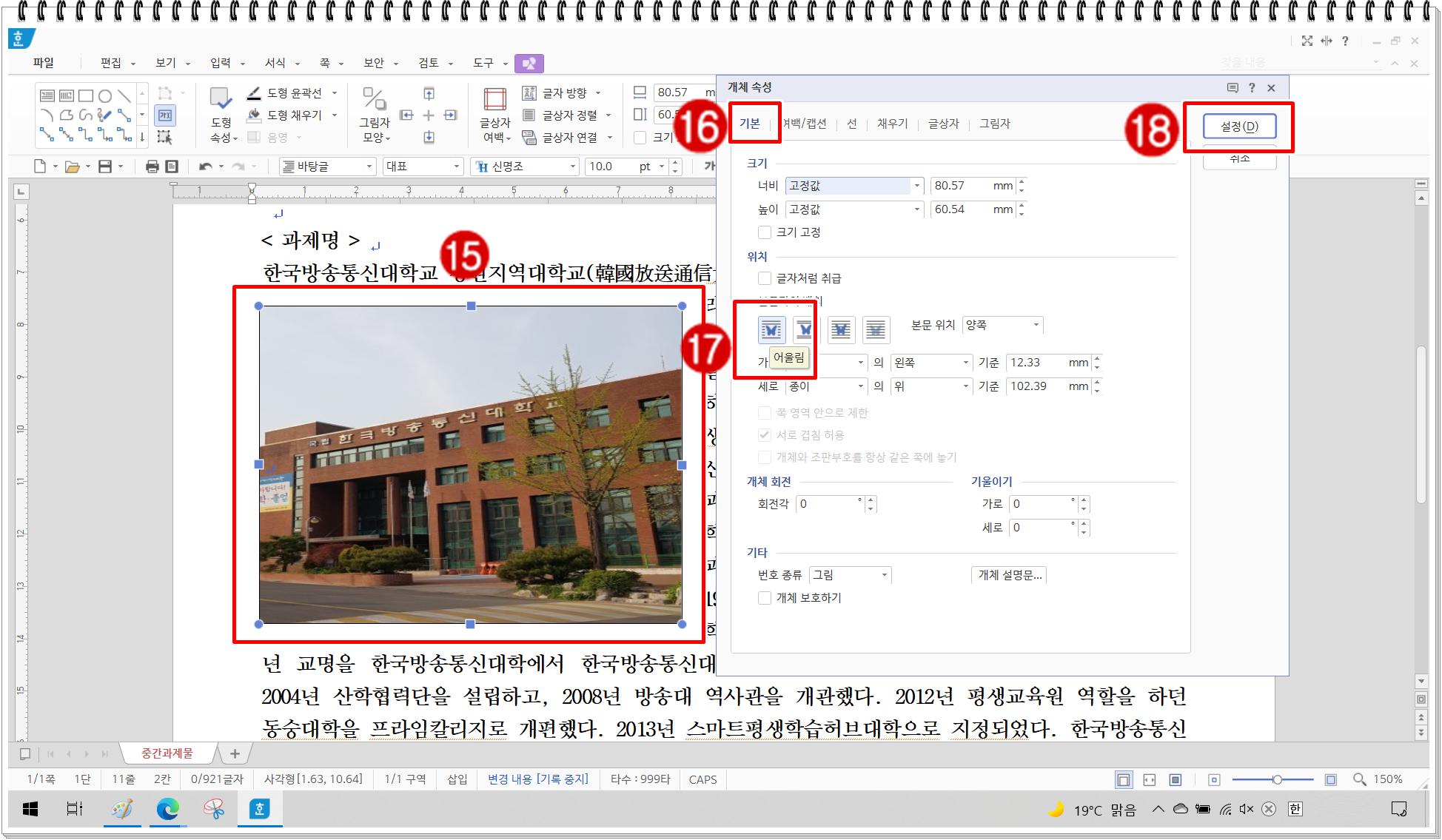The height and width of the screenshot is (840, 1442).
Task: Select the ellipse shape tool
Action: pos(105,95)
